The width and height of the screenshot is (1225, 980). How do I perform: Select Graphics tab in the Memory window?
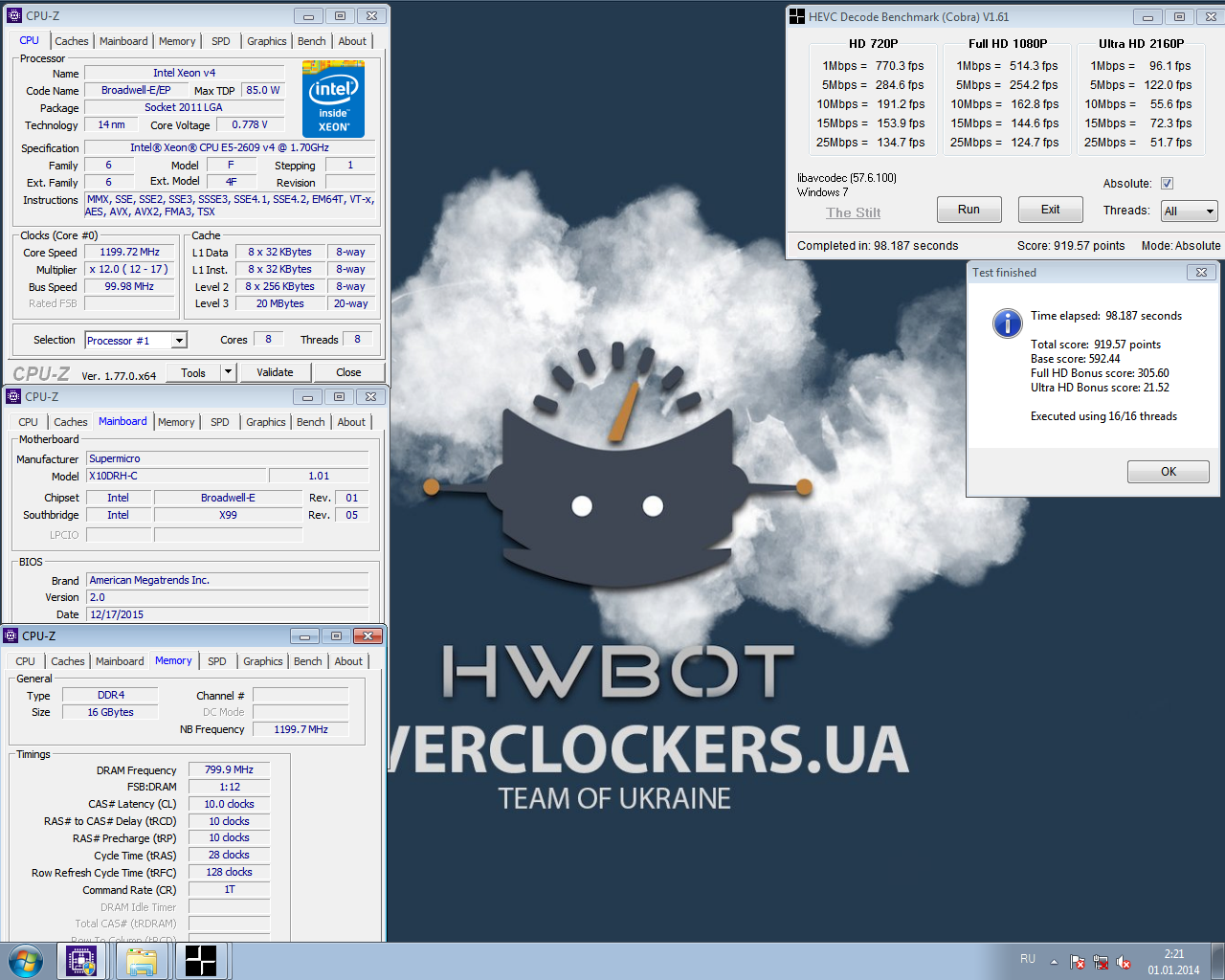[263, 661]
